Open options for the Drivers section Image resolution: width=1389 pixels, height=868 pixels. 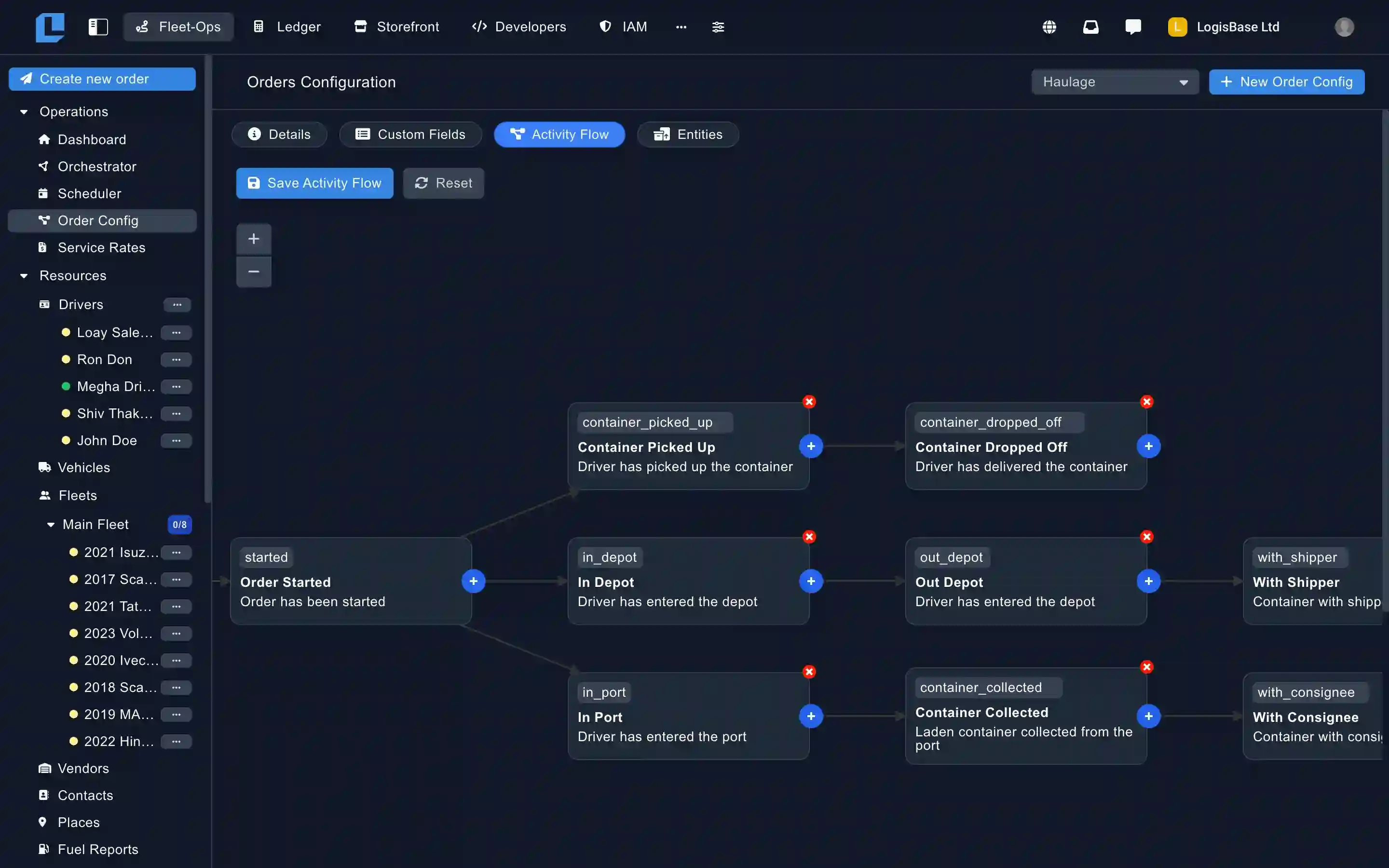(177, 305)
